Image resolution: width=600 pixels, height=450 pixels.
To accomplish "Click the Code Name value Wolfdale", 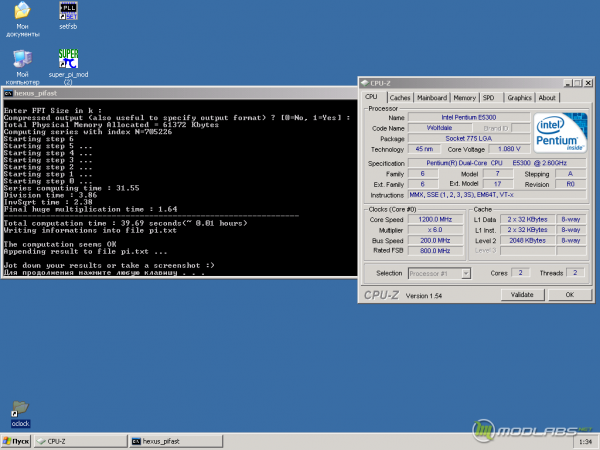I will click(x=439, y=128).
